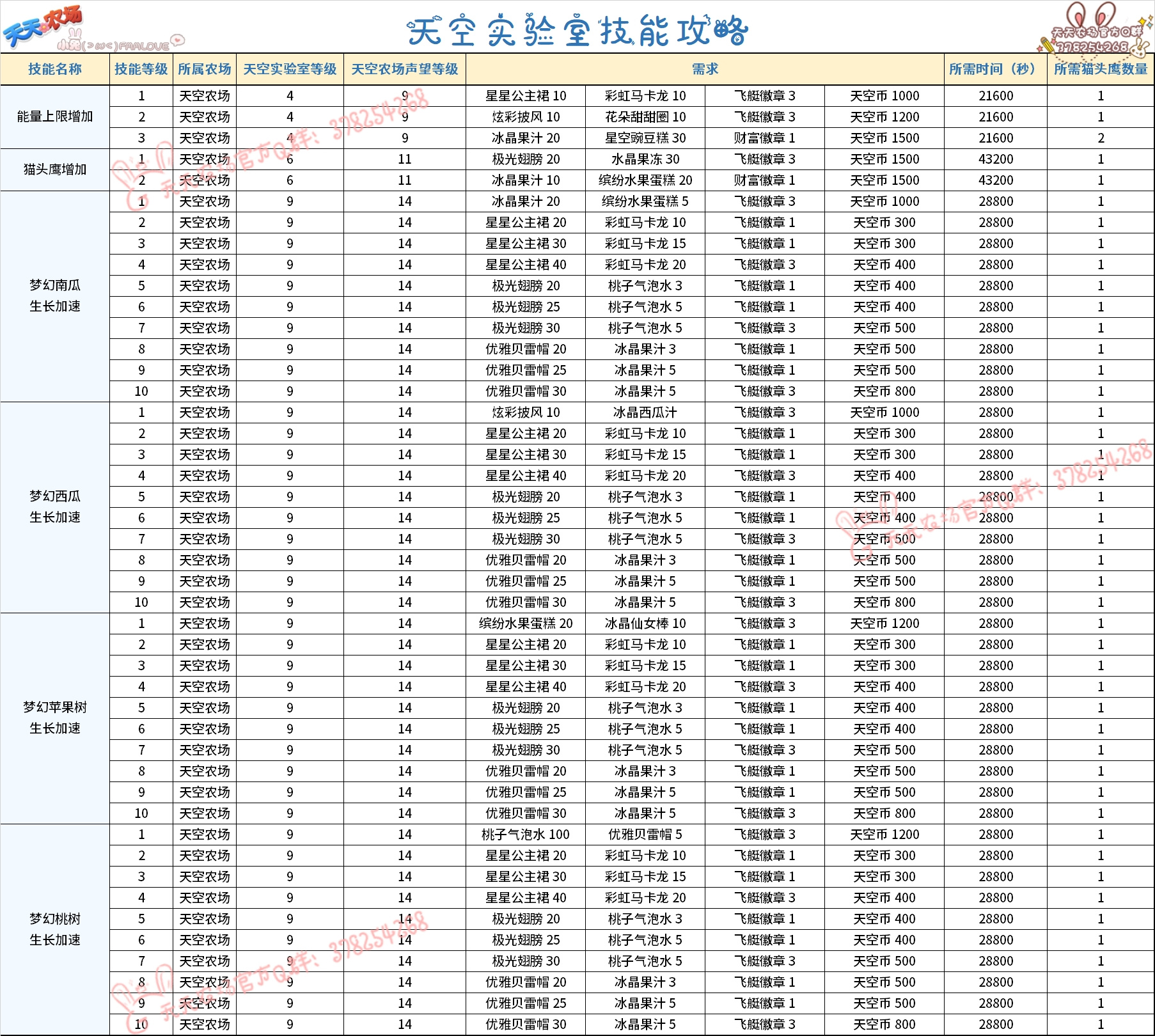Click 天空币 1000 in the 星星公主裙 10 row
The width and height of the screenshot is (1155, 1036).
click(x=884, y=96)
